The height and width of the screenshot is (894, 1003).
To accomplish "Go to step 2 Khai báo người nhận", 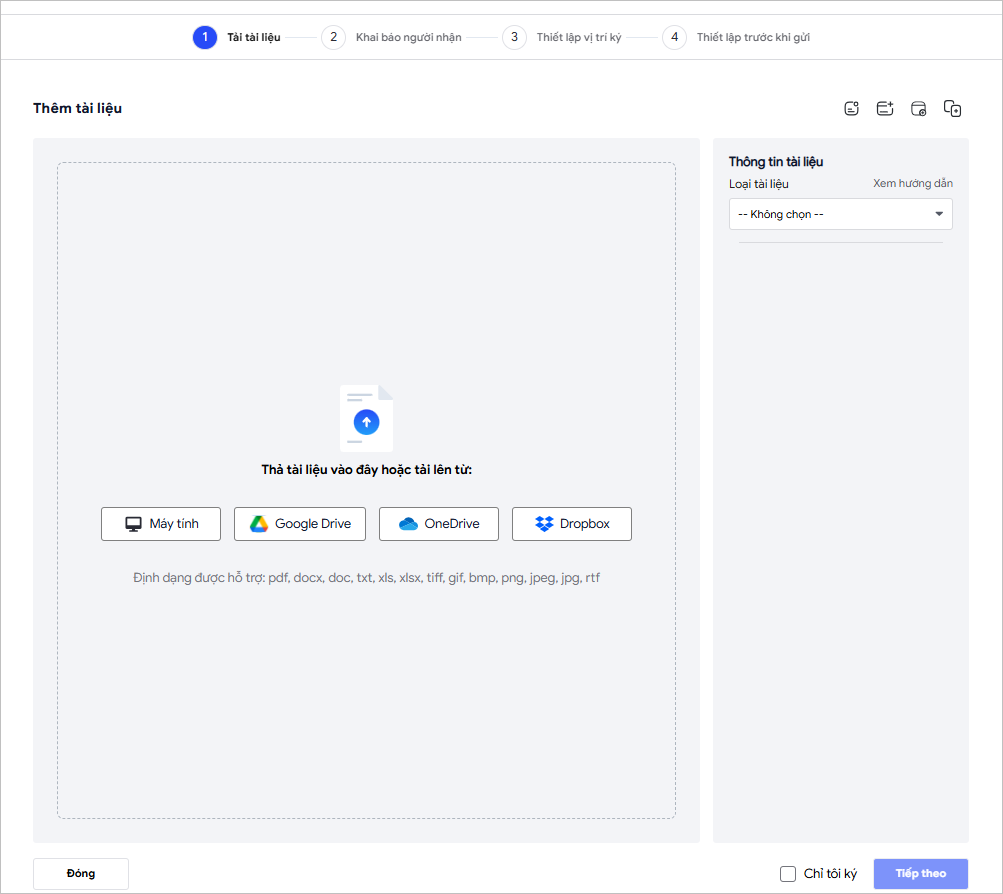I will (333, 38).
